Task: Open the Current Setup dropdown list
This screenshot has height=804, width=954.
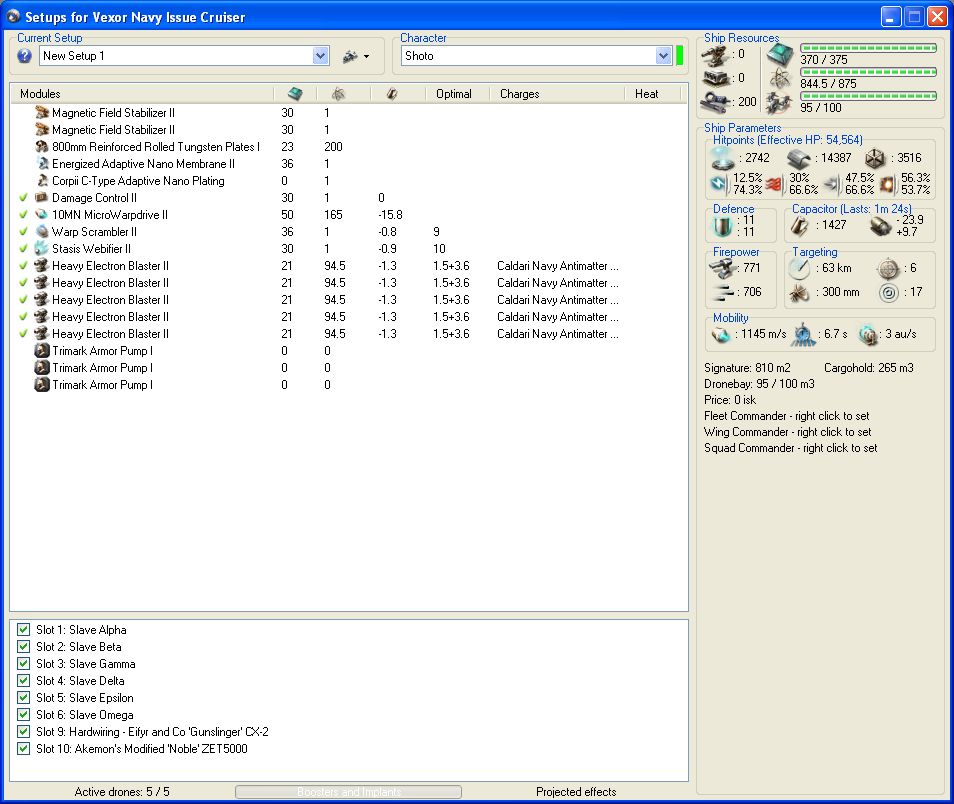Action: 321,56
